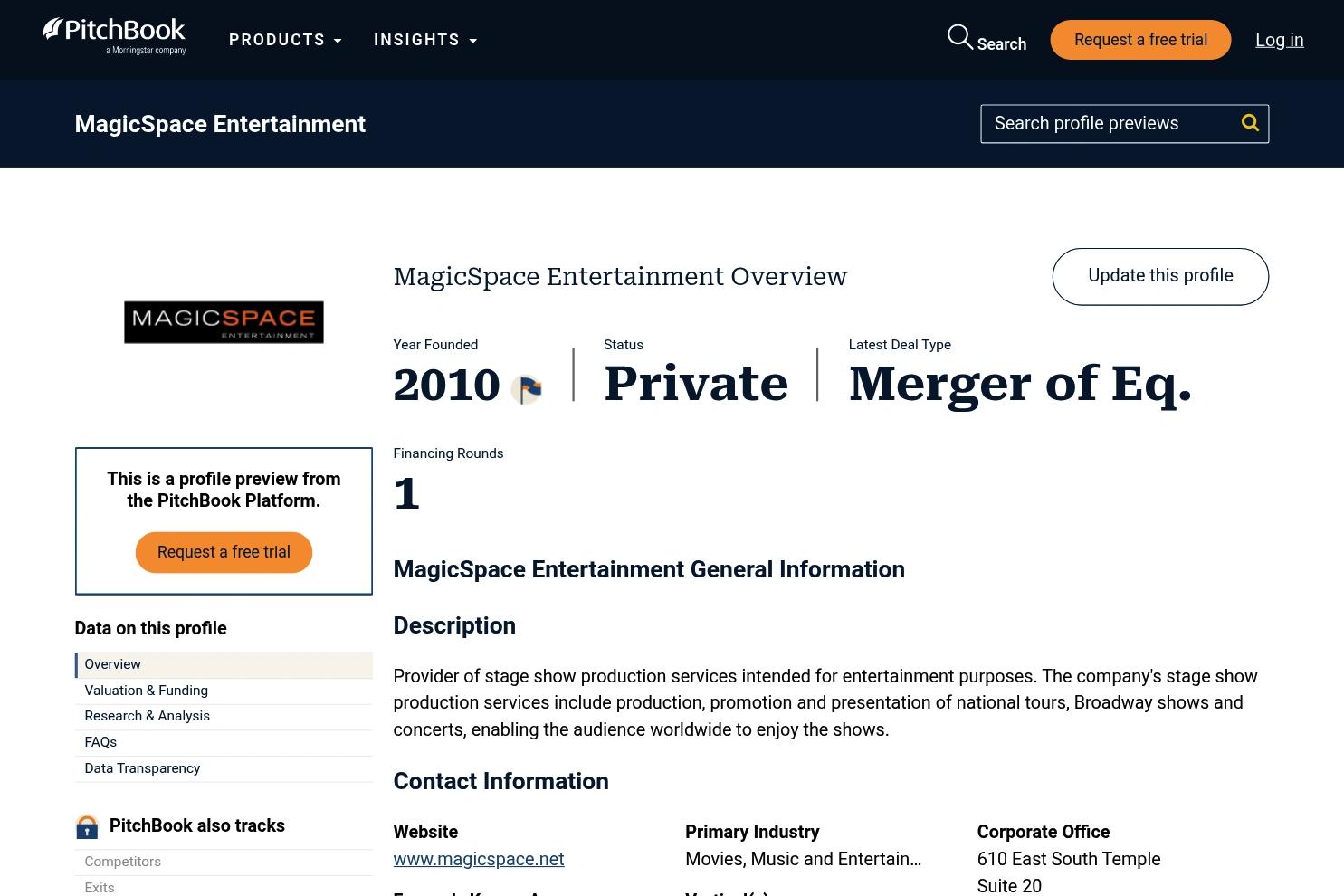Click the orange header Request a free trial button
This screenshot has height=896, width=1344.
tap(1140, 40)
